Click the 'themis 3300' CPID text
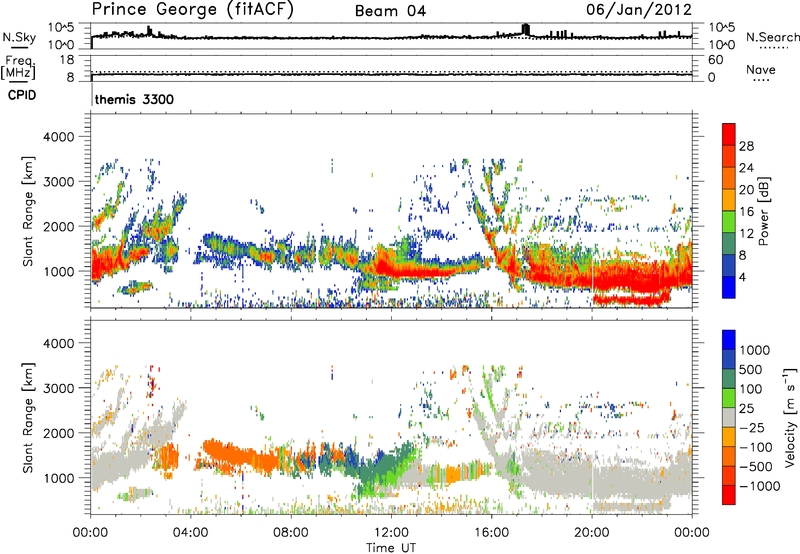The image size is (800, 554). click(134, 99)
